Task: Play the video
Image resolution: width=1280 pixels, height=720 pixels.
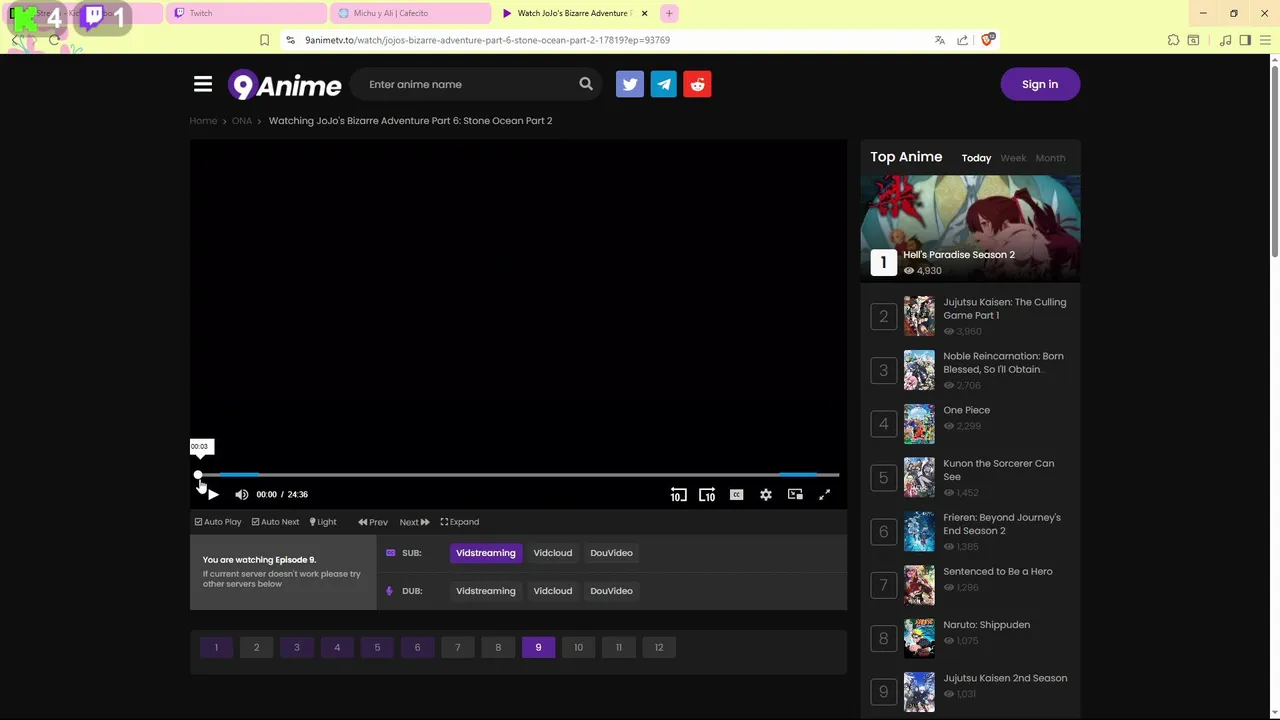Action: pyautogui.click(x=212, y=494)
